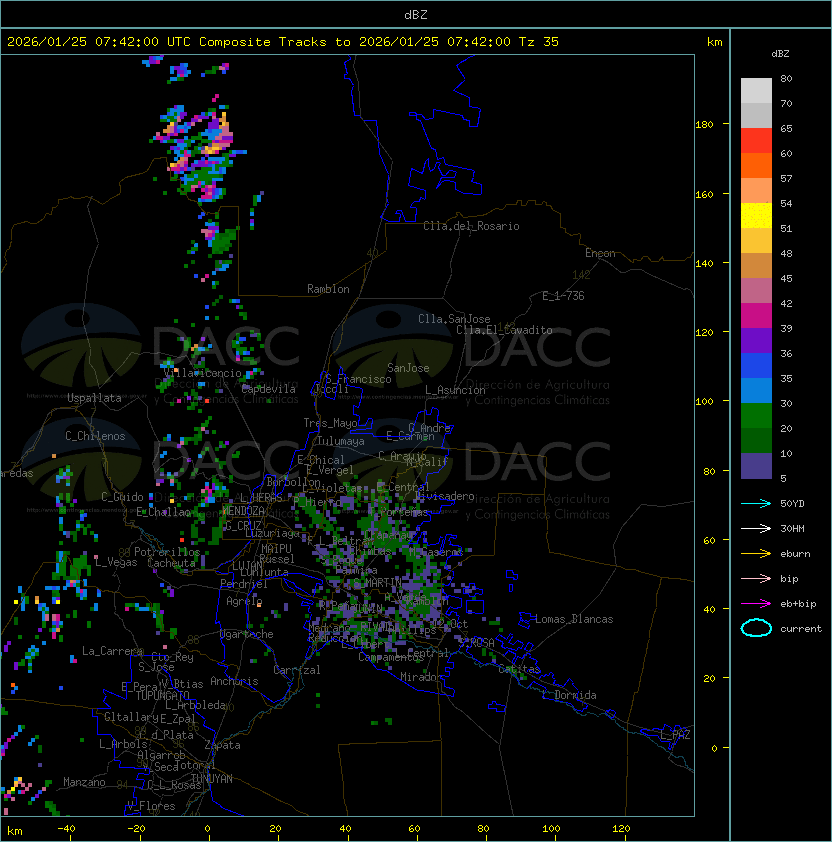Image resolution: width=832 pixels, height=842 pixels.
Task: Click the 'Lomas_Blancas' map label
Action: pos(574,619)
